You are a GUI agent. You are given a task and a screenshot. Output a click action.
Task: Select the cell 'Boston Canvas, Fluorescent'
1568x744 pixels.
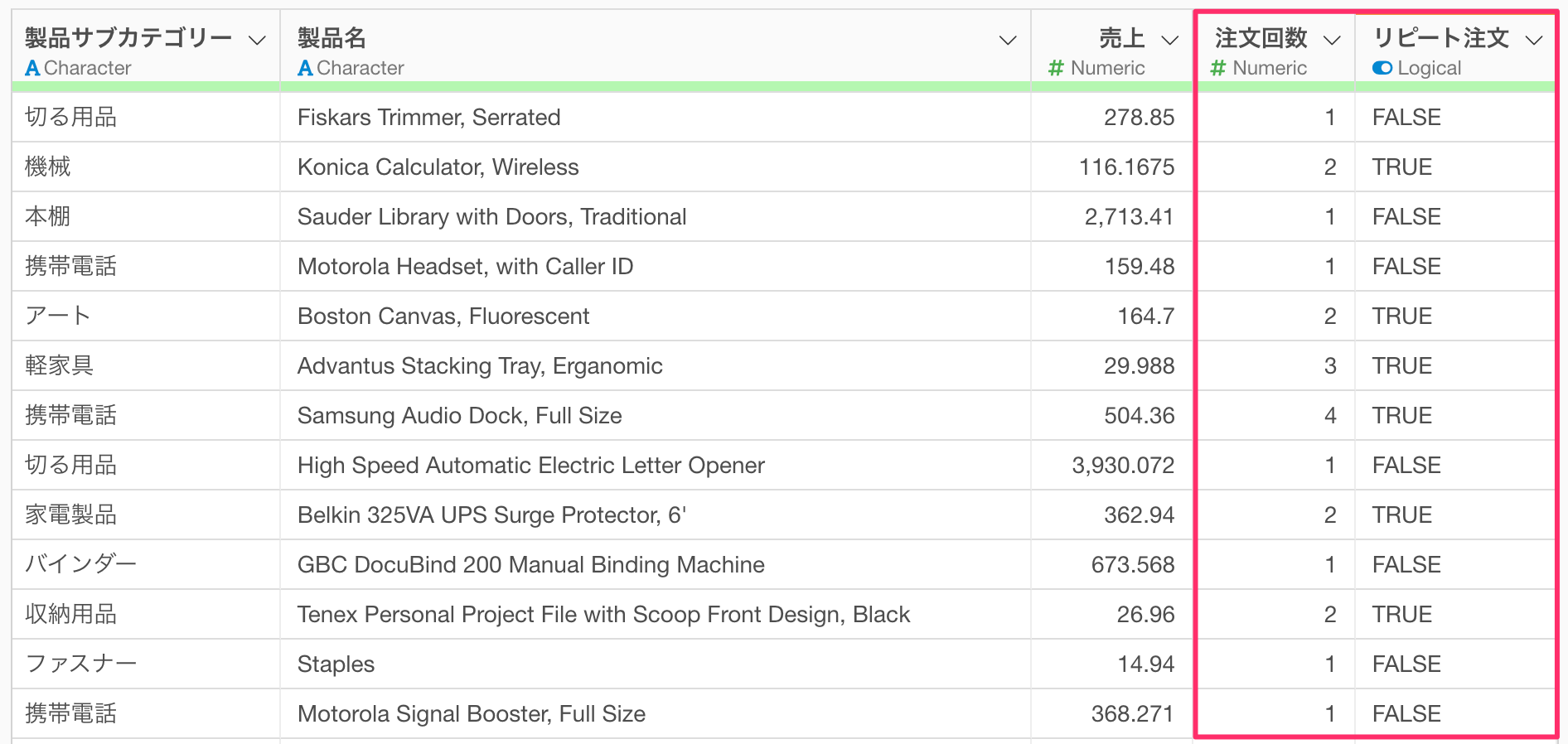pyautogui.click(x=656, y=316)
